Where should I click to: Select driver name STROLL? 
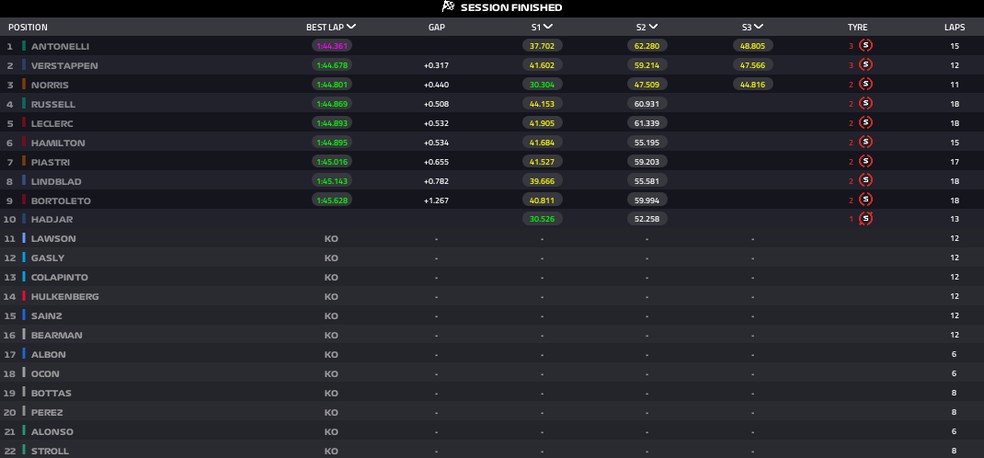coord(50,451)
